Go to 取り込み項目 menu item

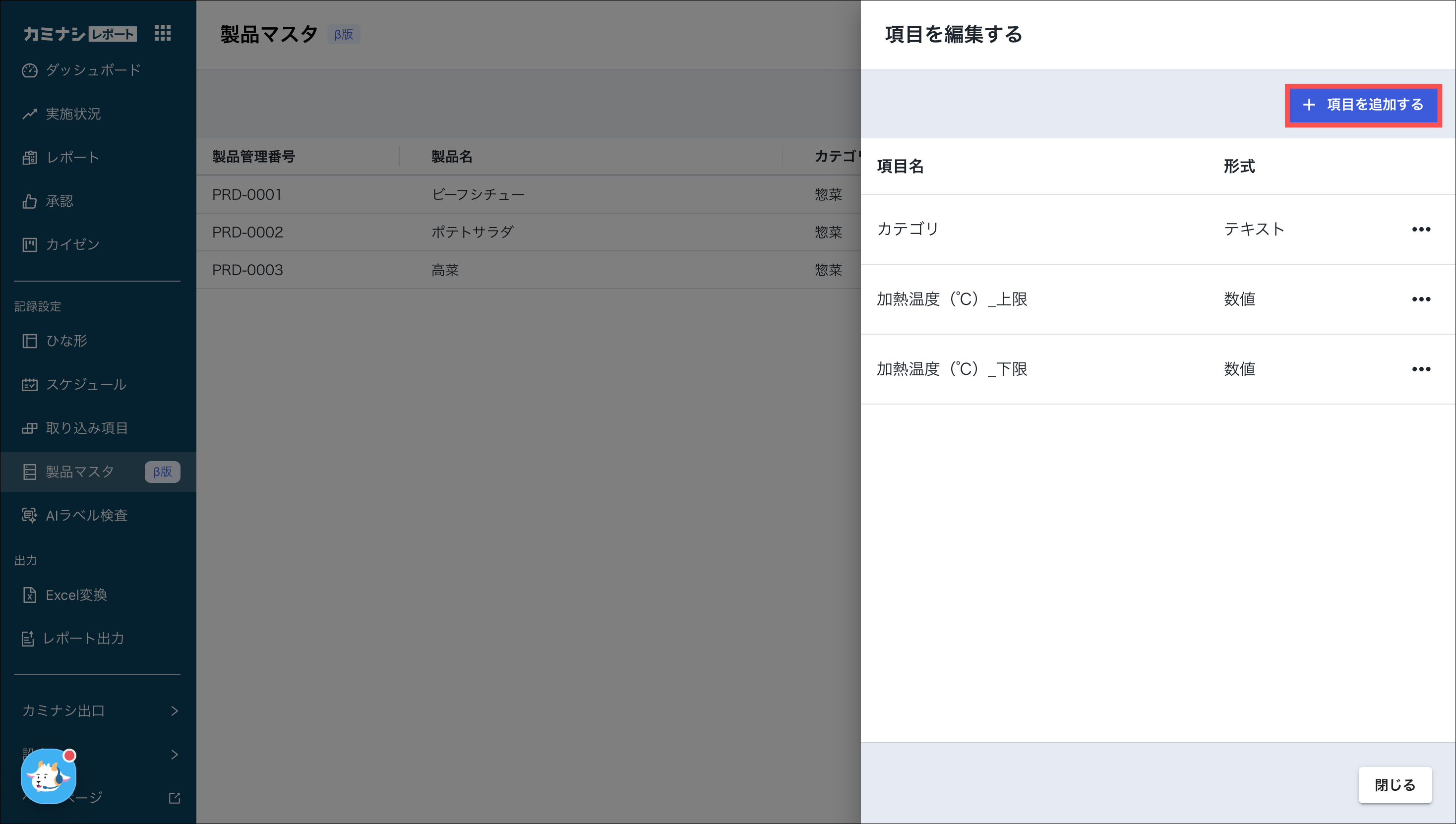(x=87, y=428)
